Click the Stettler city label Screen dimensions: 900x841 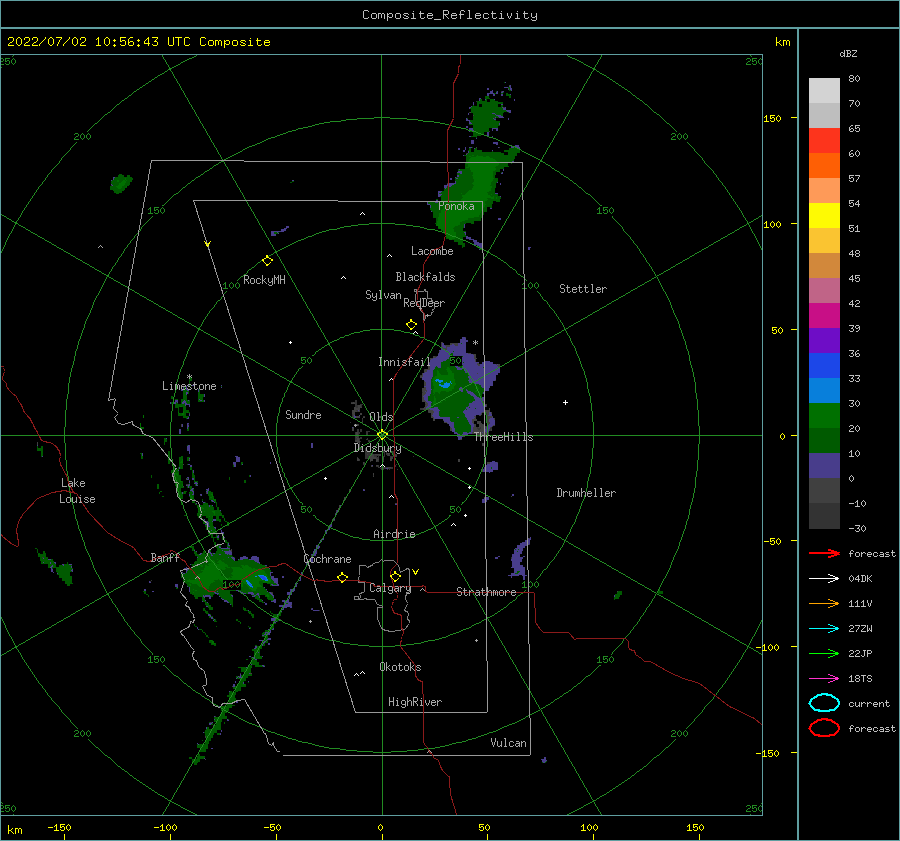tap(583, 289)
